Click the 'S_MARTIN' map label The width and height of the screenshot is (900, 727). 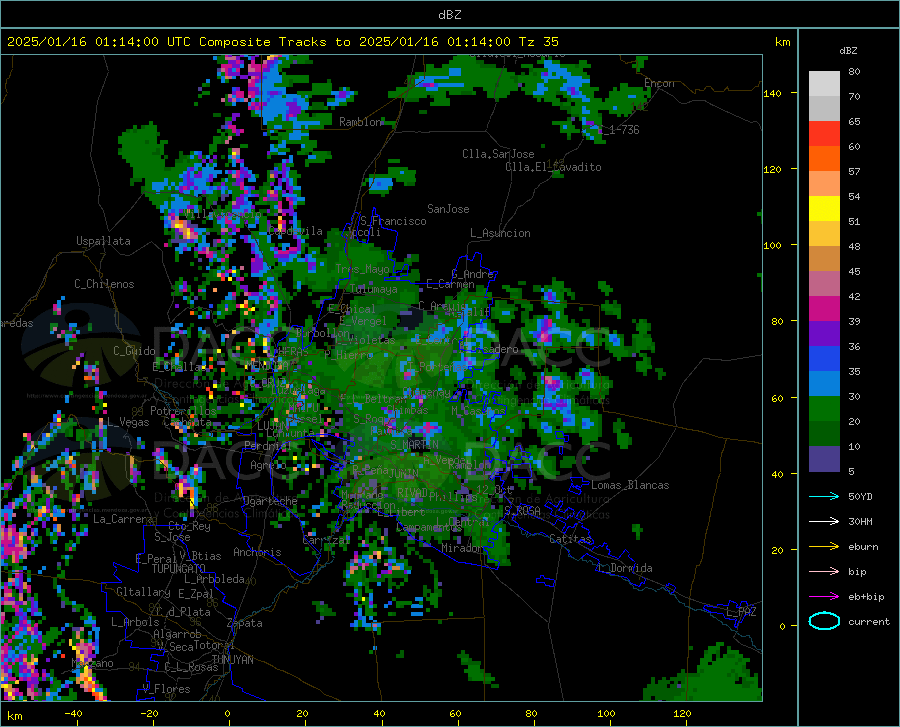pos(414,445)
